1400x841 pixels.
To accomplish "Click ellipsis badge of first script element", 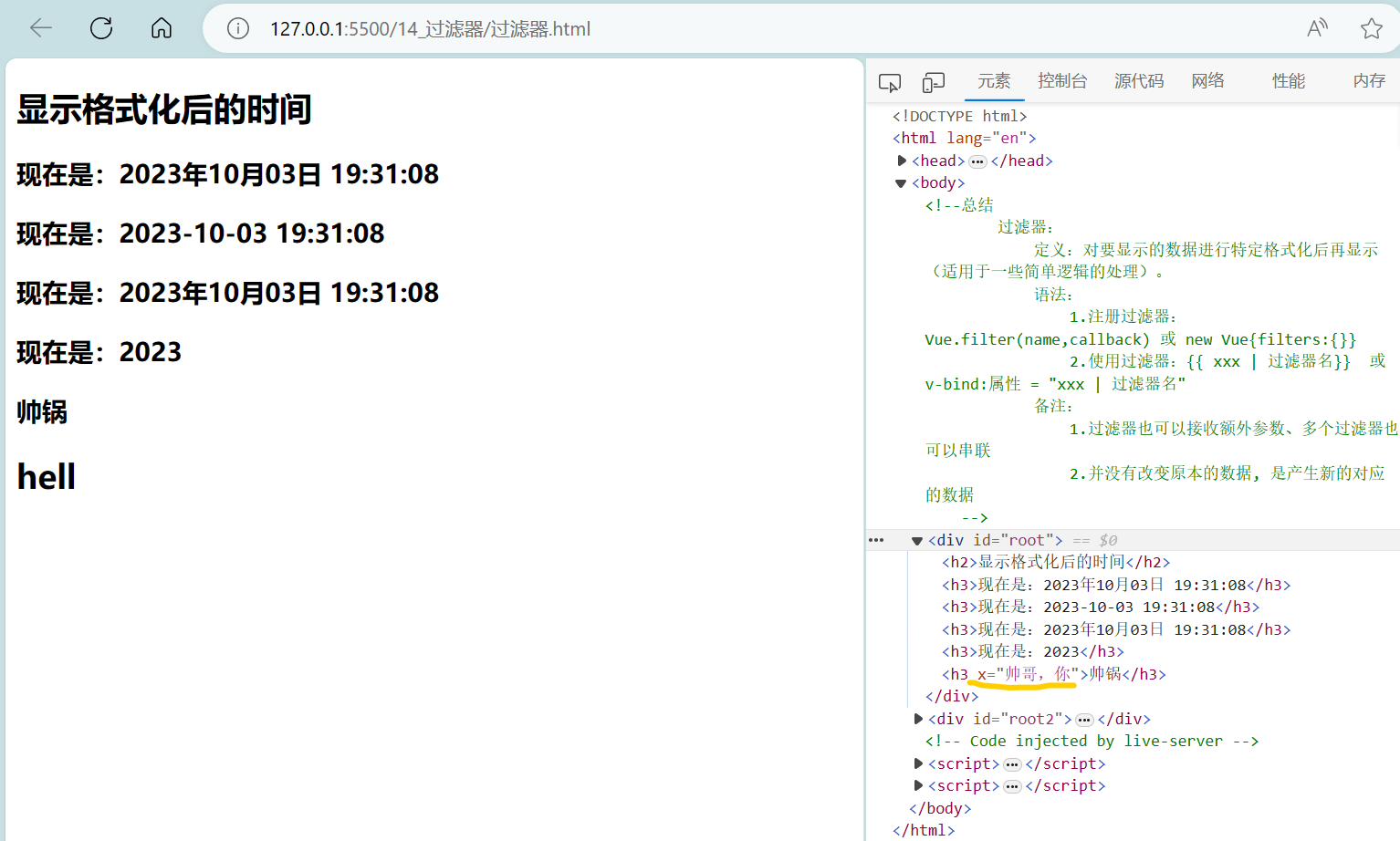I will 1012,764.
